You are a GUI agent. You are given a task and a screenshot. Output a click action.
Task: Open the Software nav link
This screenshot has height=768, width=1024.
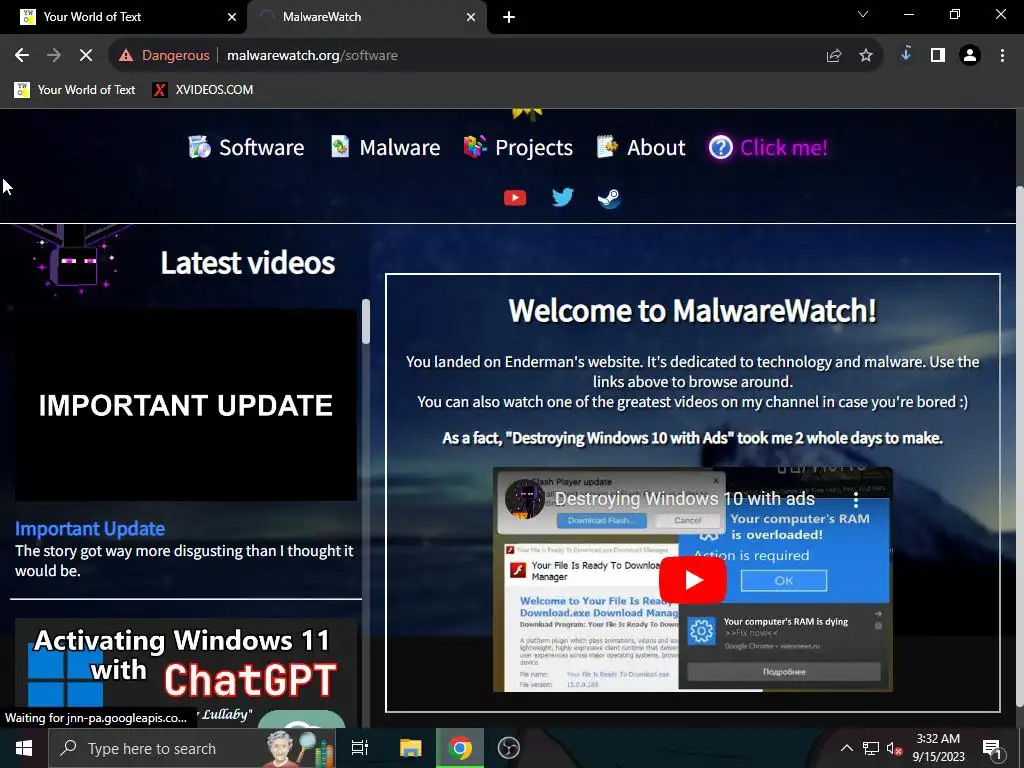click(x=261, y=148)
